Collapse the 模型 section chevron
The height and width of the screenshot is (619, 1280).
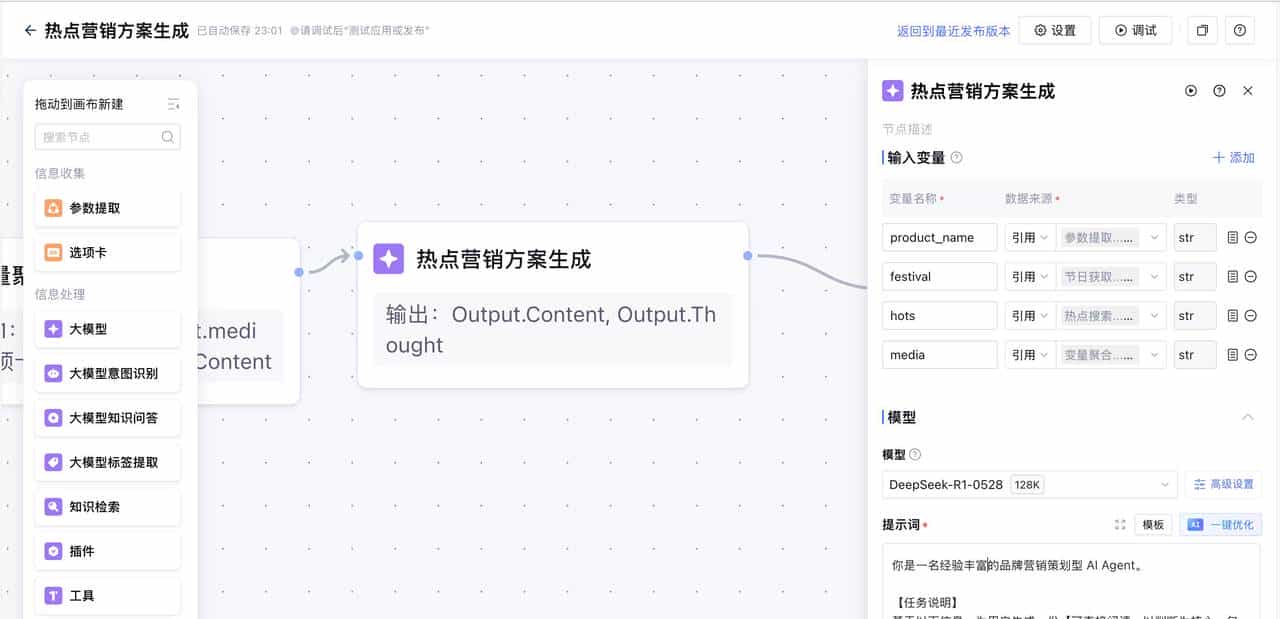point(1248,417)
